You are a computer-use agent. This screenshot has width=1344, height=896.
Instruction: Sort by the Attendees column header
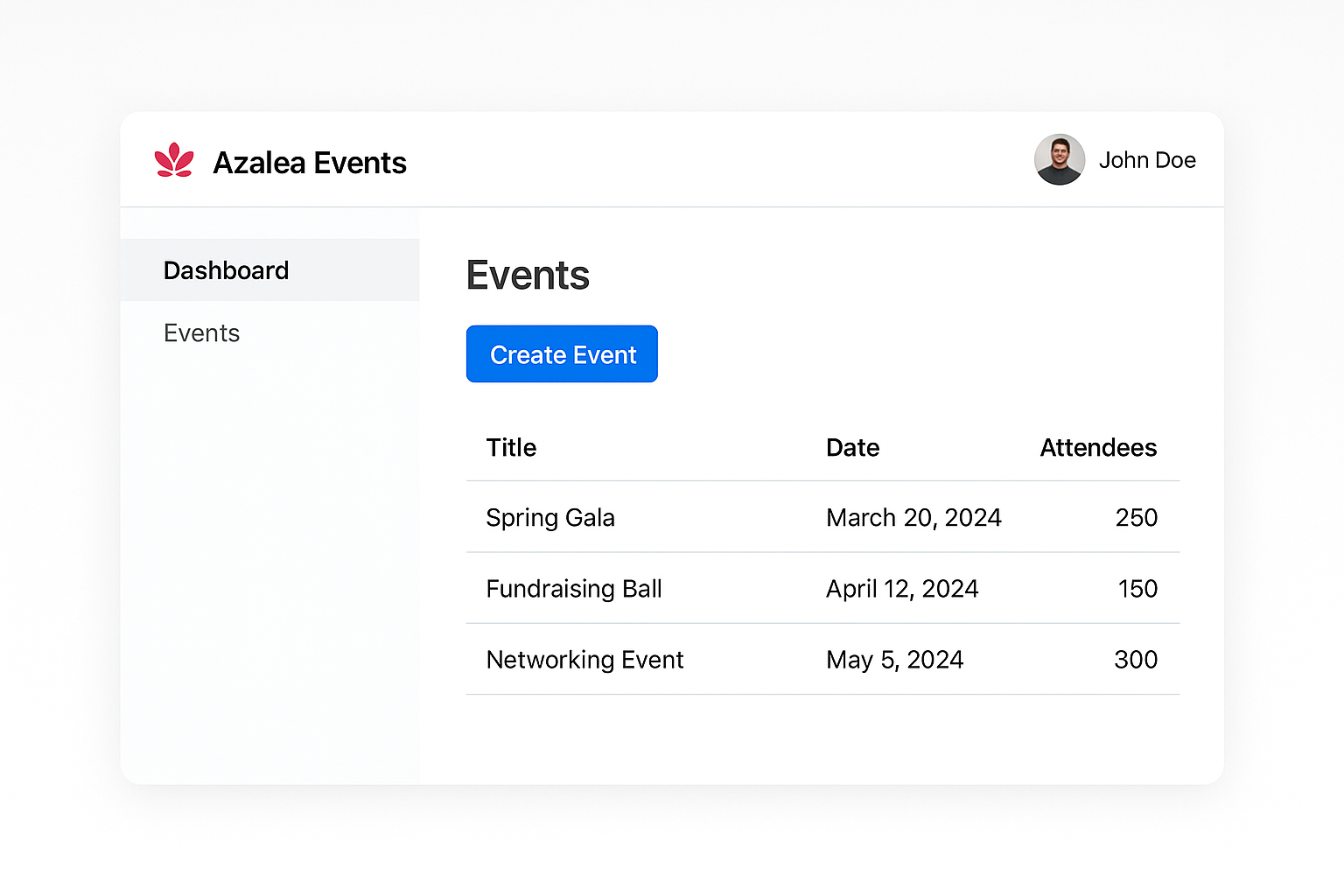(1098, 448)
